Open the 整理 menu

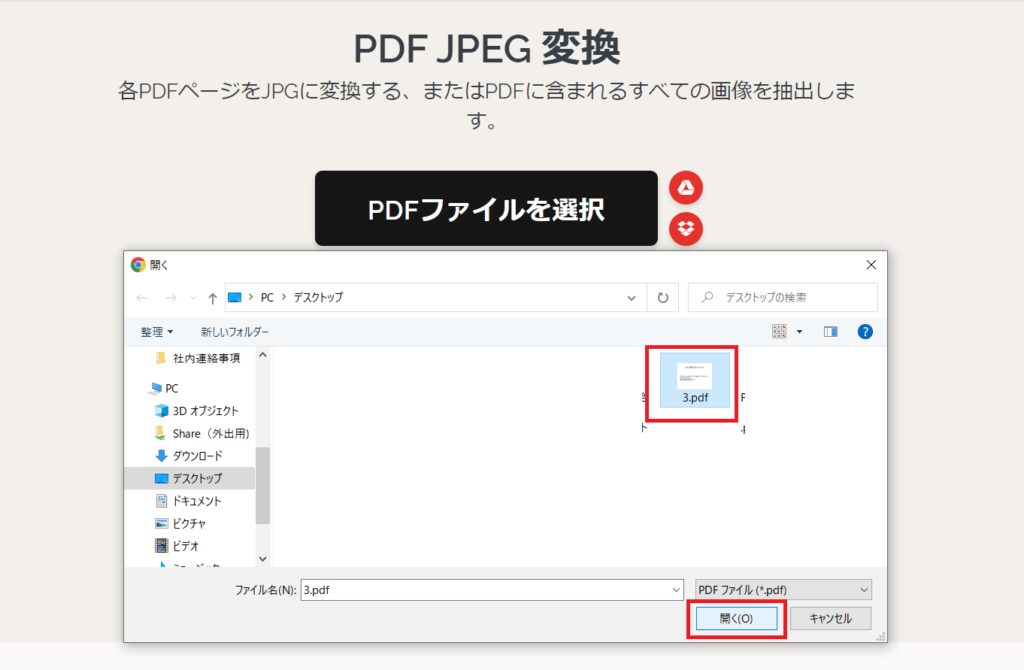click(x=157, y=332)
